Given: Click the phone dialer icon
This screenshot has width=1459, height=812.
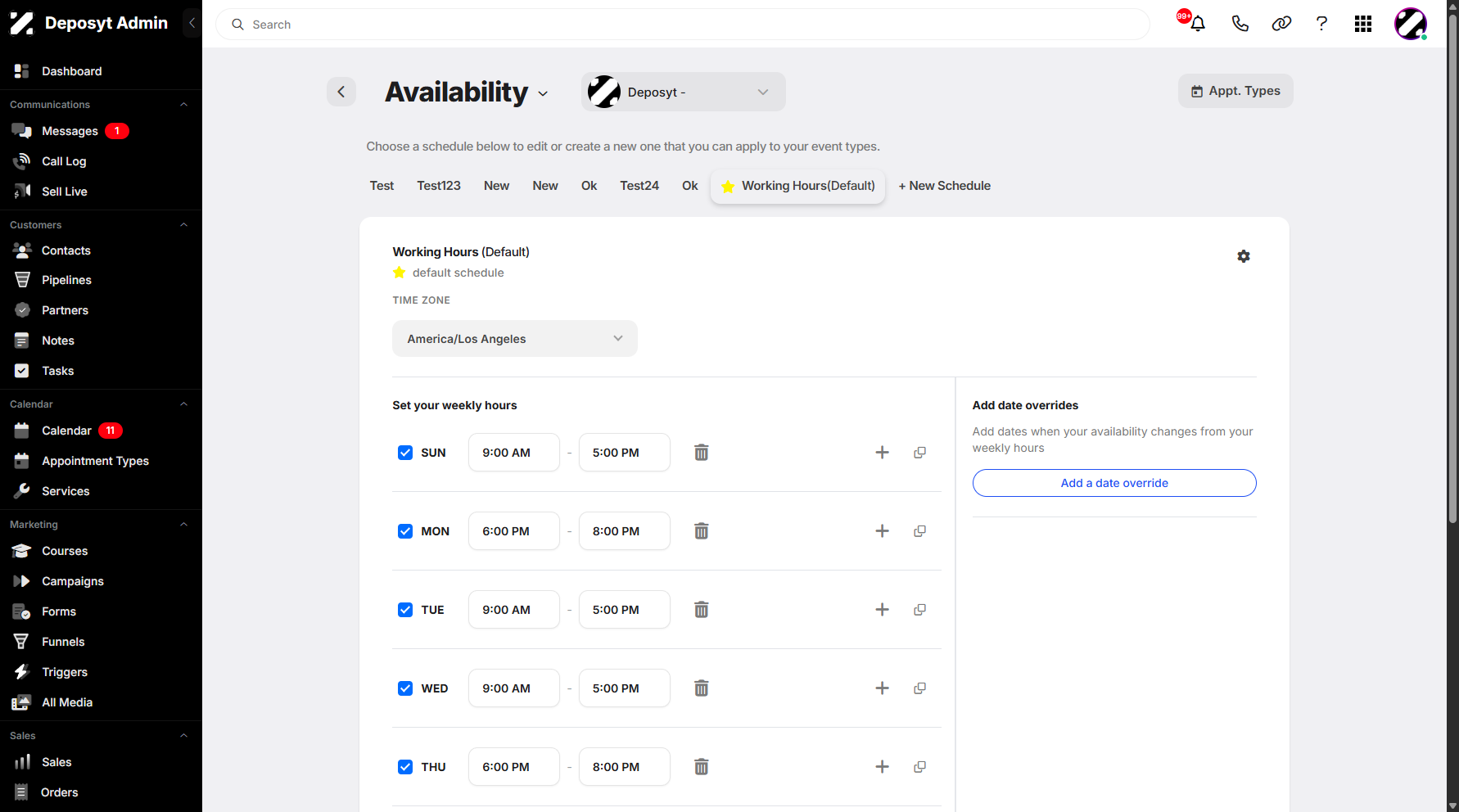Looking at the screenshot, I should tap(1240, 24).
